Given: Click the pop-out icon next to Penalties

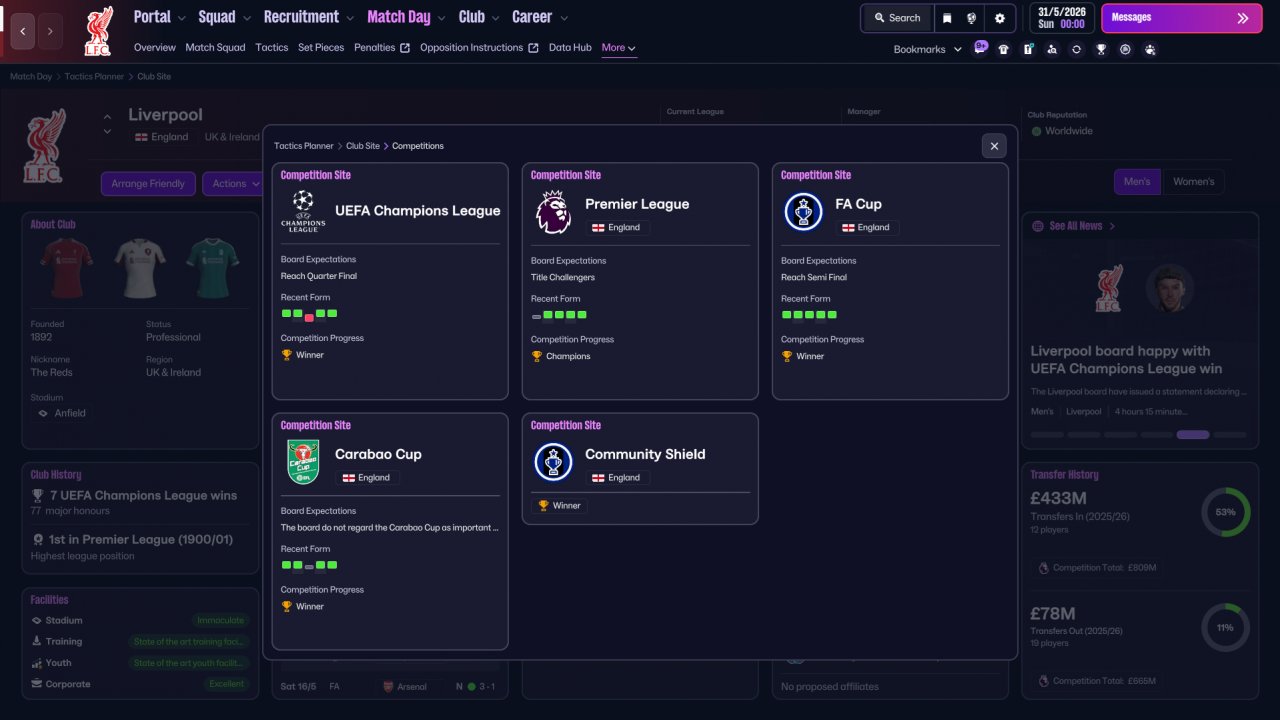Looking at the screenshot, I should [x=405, y=48].
